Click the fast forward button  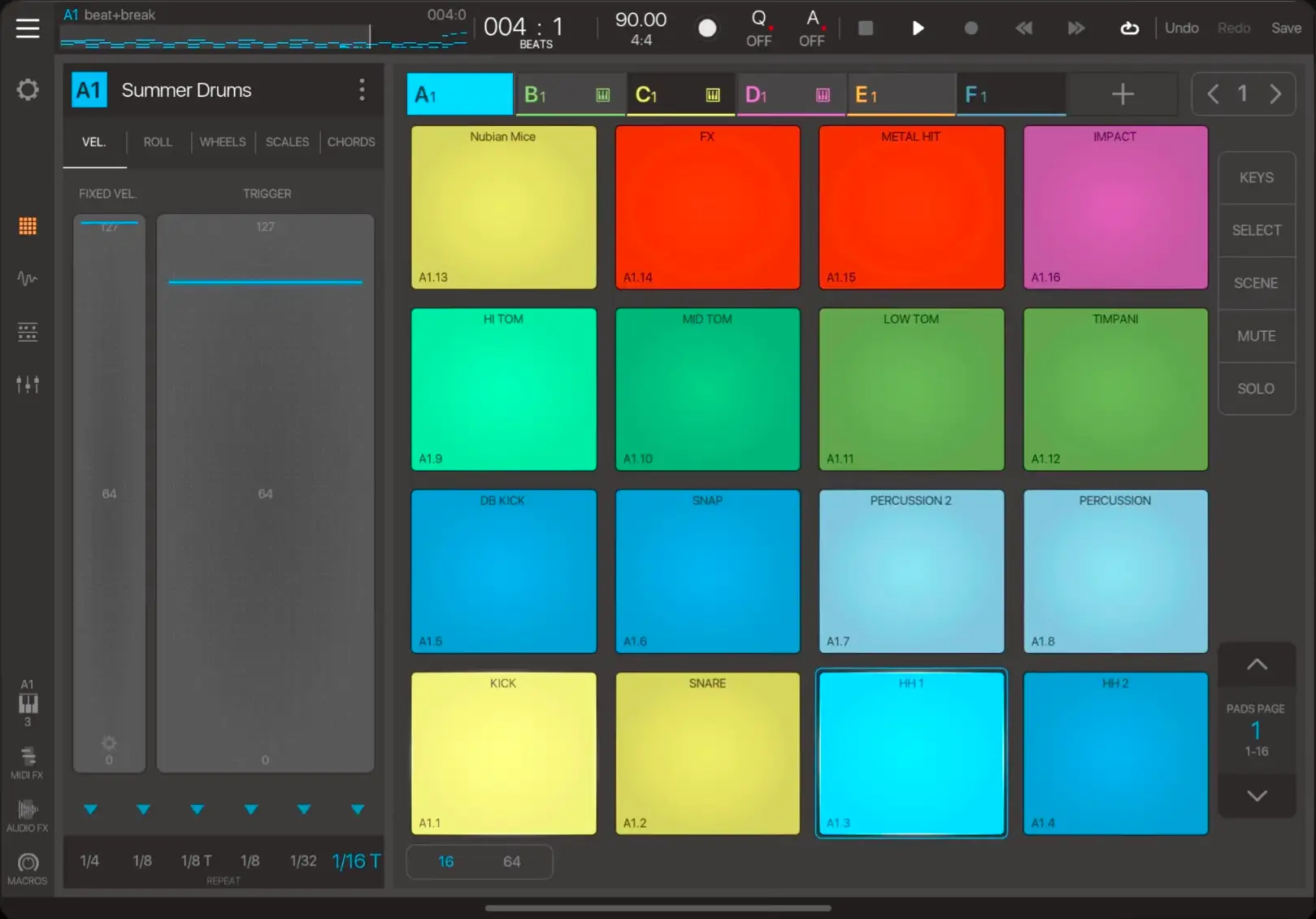[1076, 28]
